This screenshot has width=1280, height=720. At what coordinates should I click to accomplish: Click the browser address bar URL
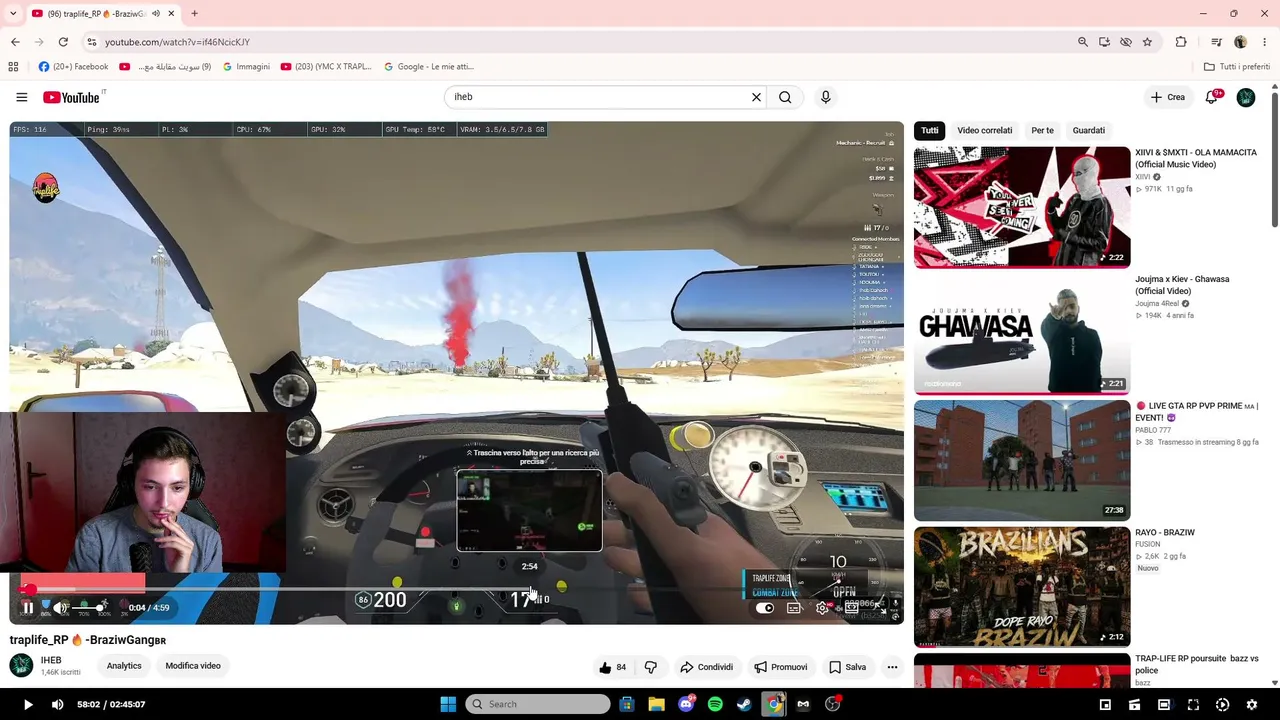177,42
